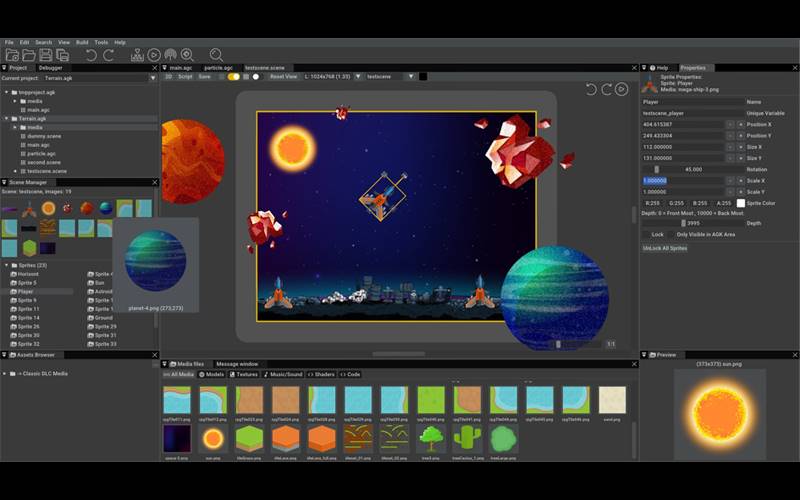Open the scene resolution dropdown arrow
800x500 pixels.
[358, 76]
